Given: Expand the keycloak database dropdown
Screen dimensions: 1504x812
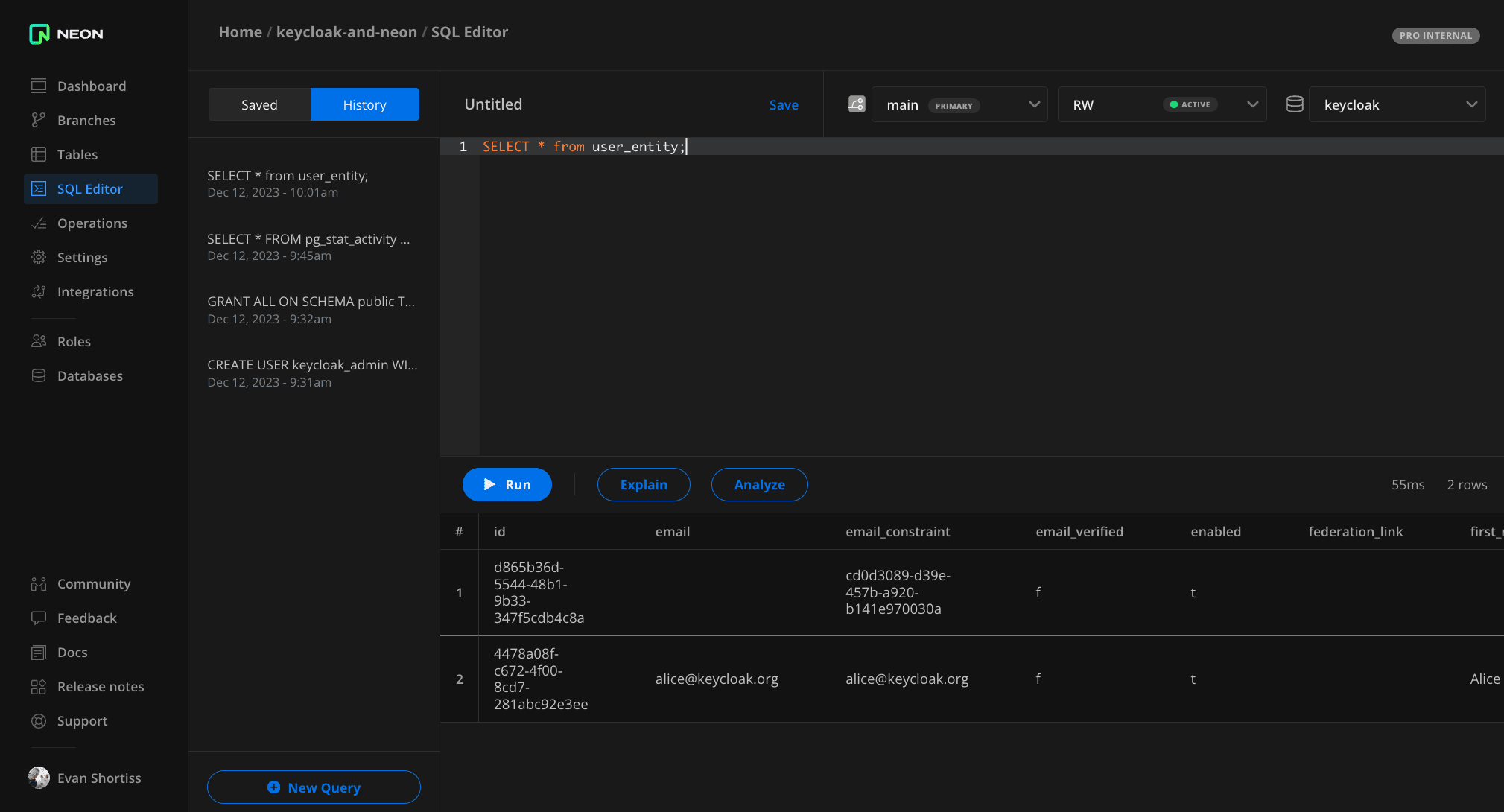Looking at the screenshot, I should (1397, 104).
